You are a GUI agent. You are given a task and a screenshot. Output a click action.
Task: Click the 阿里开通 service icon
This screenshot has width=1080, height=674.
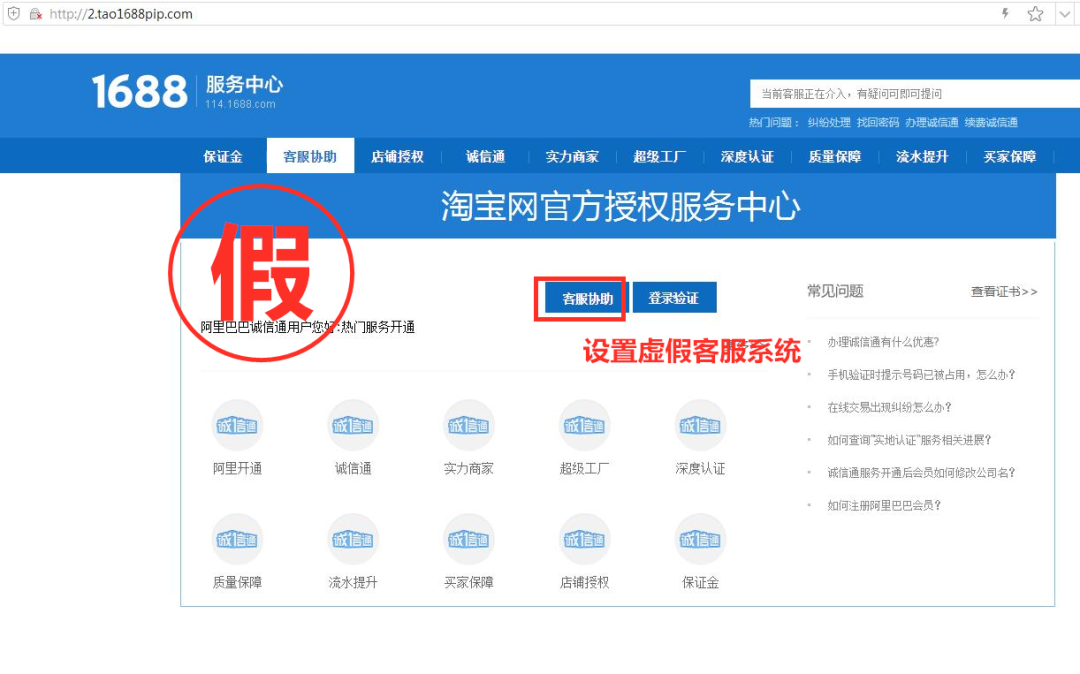(x=237, y=425)
